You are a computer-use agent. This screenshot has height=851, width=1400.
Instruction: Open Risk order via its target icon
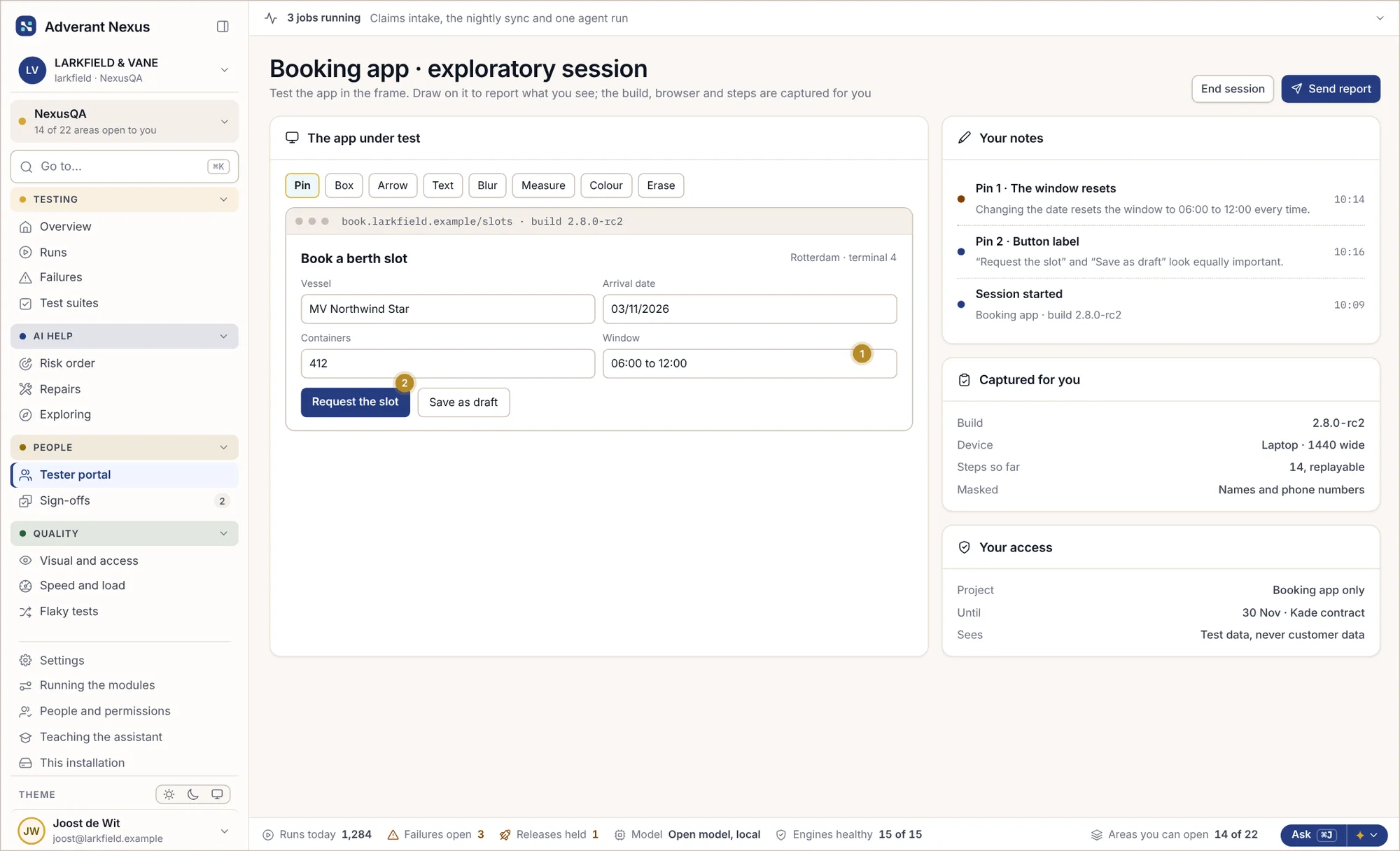tap(26, 364)
